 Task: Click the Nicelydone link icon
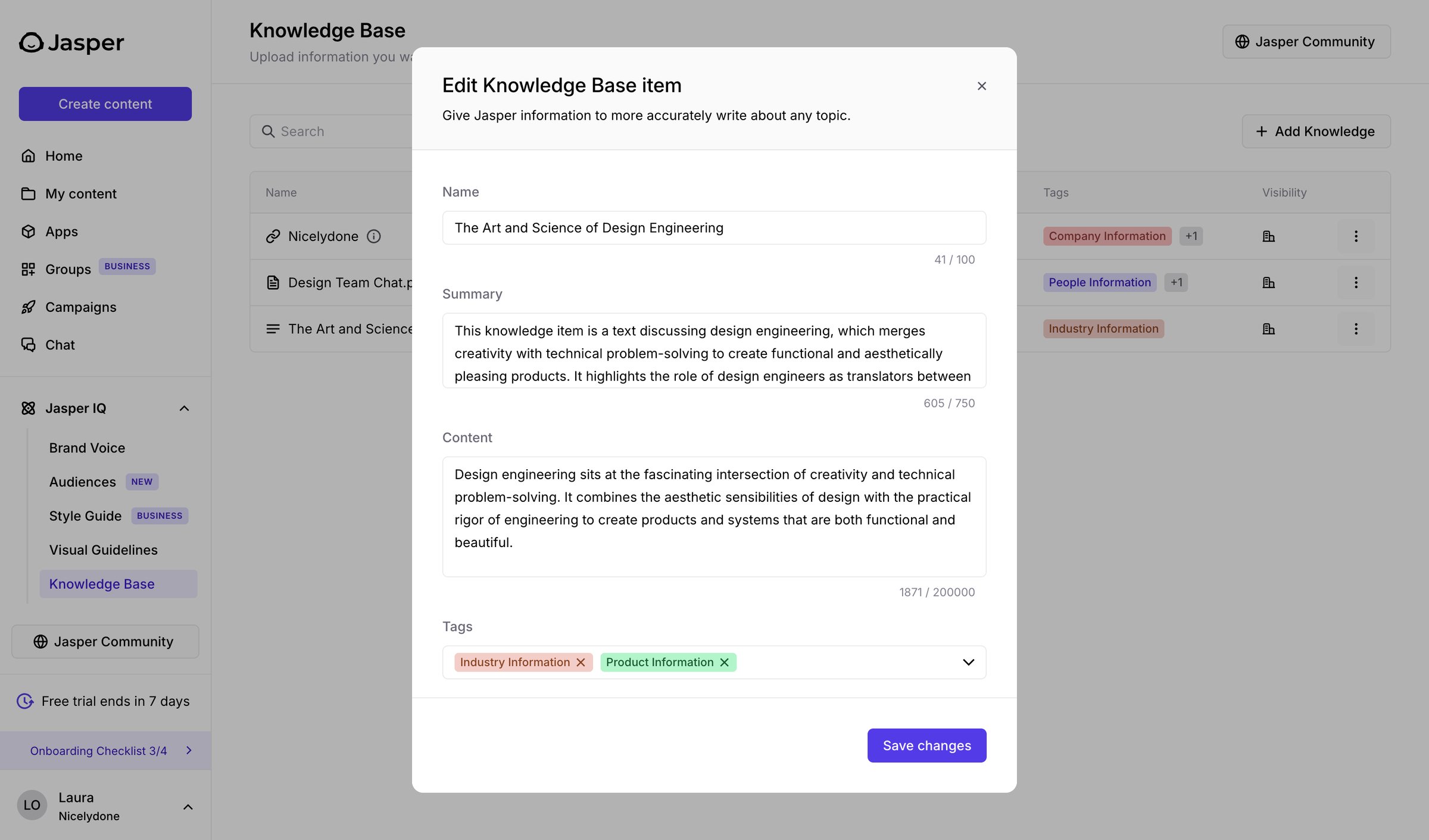click(273, 236)
